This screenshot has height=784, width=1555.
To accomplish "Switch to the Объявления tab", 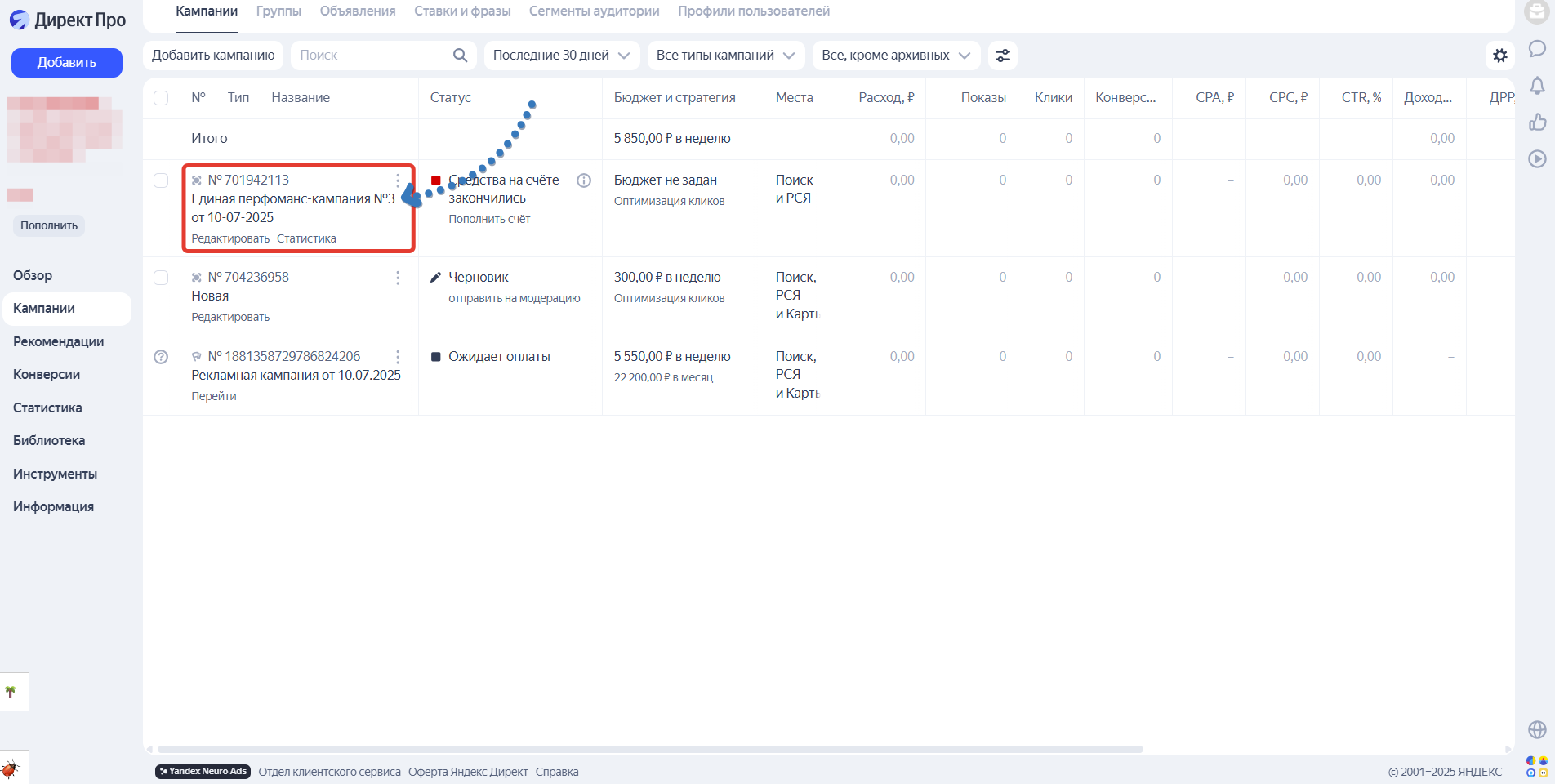I will (358, 11).
